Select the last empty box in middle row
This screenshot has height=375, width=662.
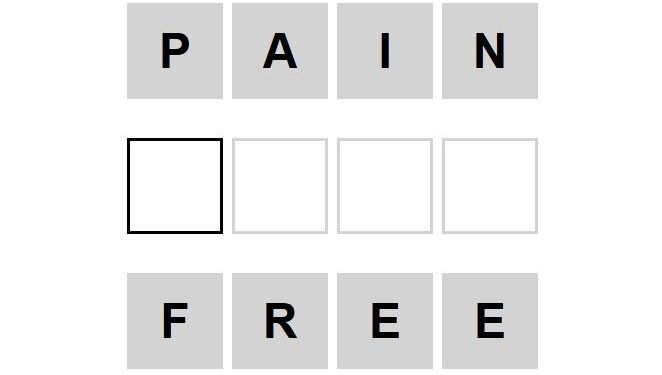pos(490,186)
